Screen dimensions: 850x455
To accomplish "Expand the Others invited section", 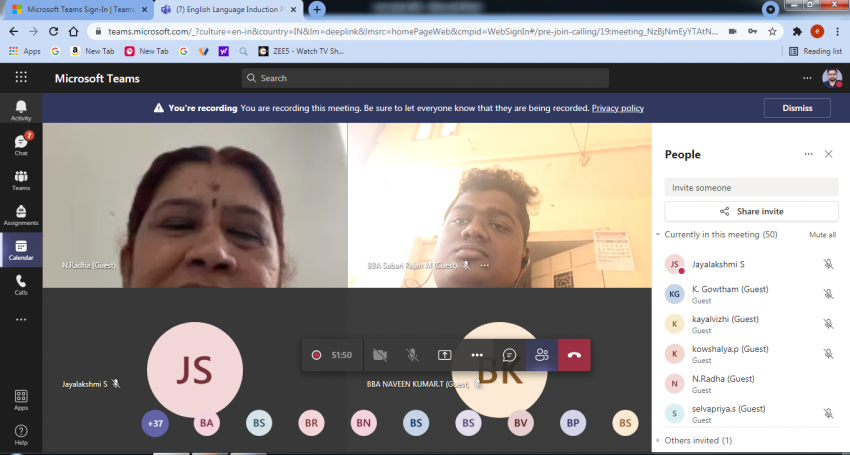I will point(658,440).
